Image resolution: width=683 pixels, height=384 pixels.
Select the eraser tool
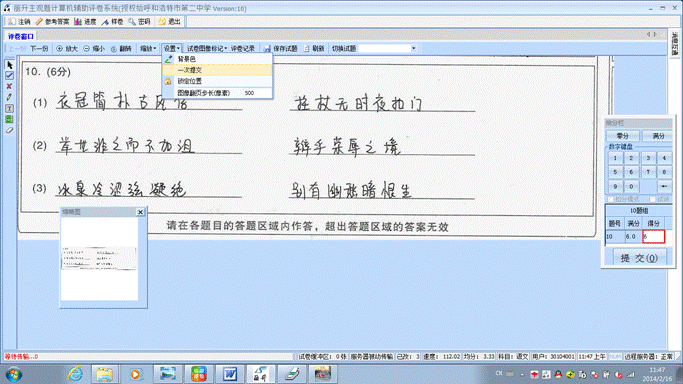coord(9,130)
